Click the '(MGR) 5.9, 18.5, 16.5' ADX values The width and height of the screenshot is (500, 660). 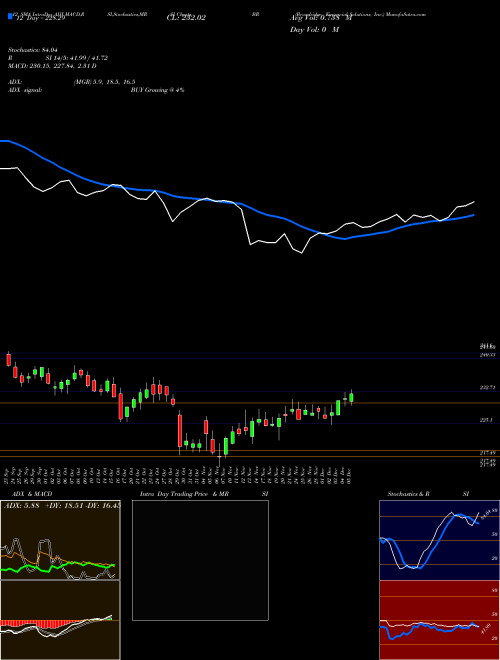[104, 82]
